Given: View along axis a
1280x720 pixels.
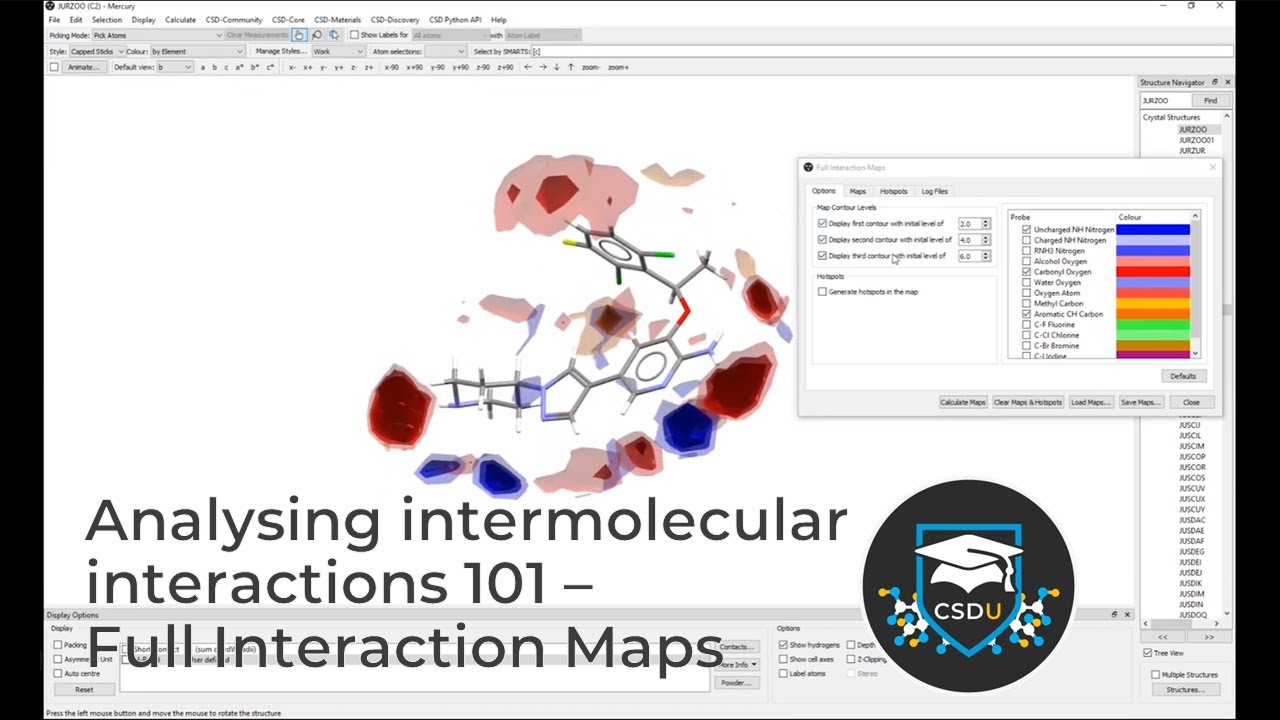Looking at the screenshot, I should (203, 67).
